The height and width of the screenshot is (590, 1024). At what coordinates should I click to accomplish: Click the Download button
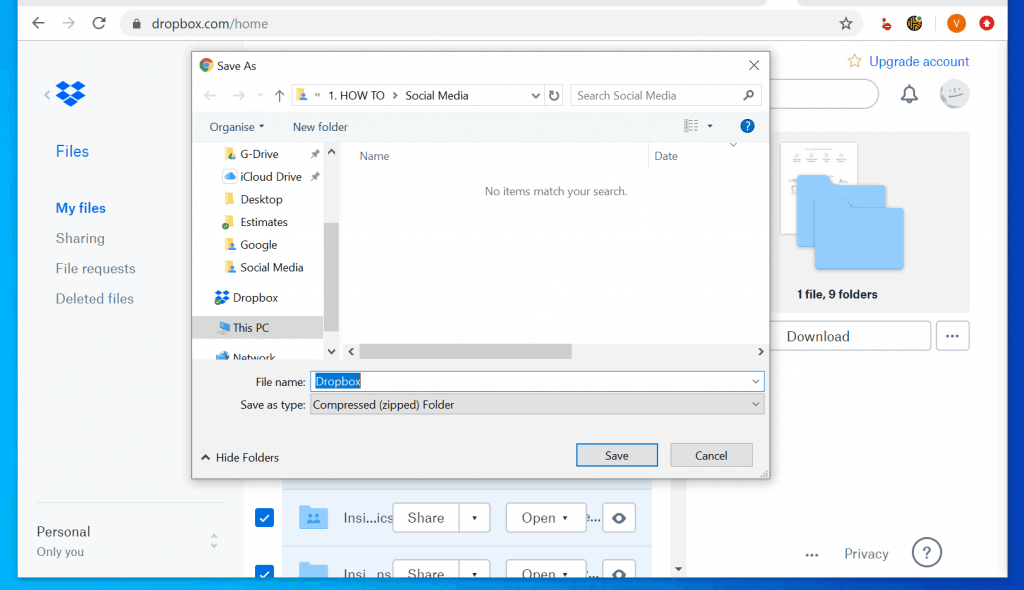pyautogui.click(x=850, y=336)
